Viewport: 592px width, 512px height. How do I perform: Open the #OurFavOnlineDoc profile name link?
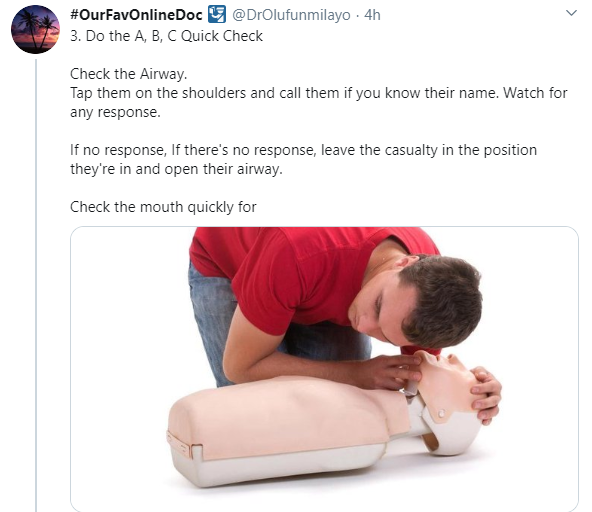pyautogui.click(x=137, y=15)
